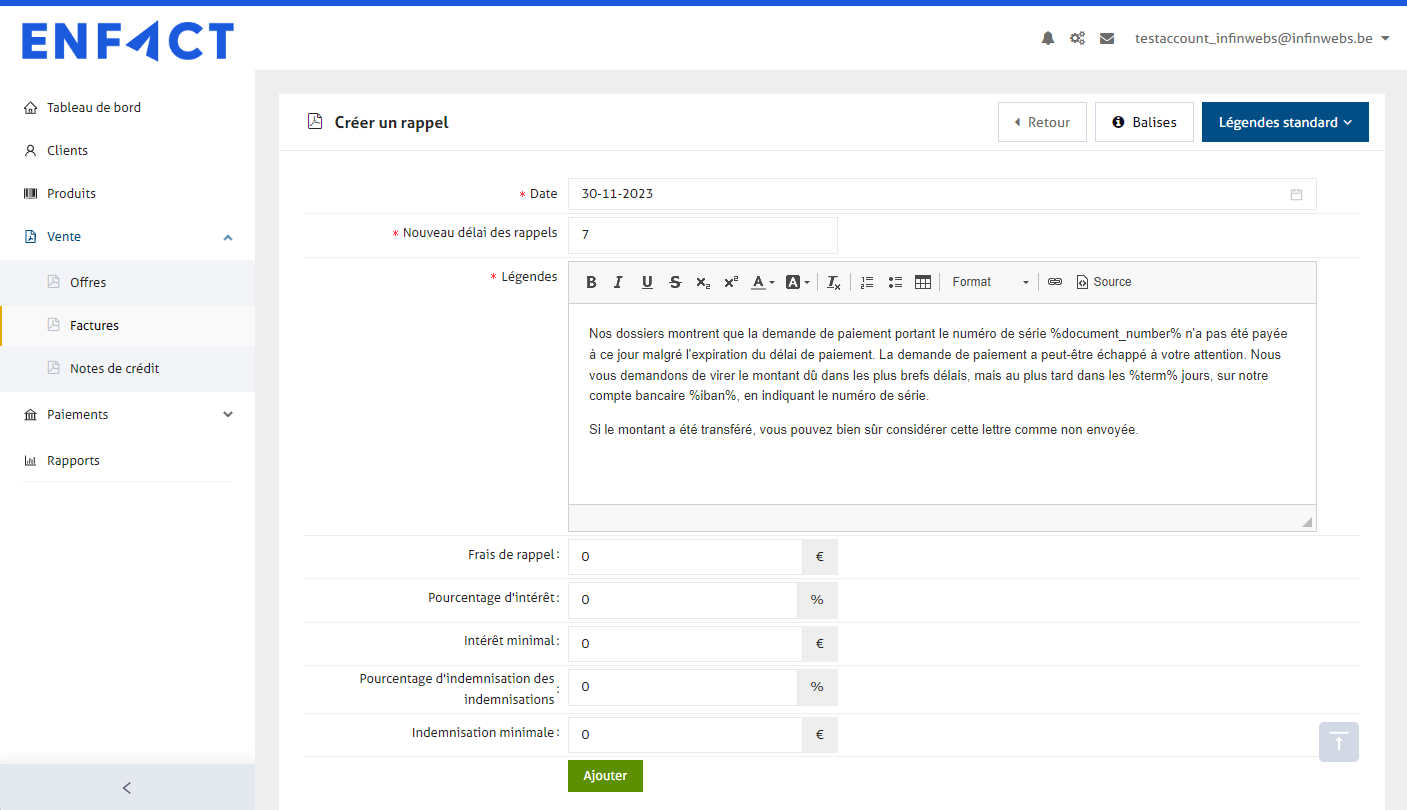Open the Format dropdown in editor
The width and height of the screenshot is (1407, 810).
click(x=989, y=282)
